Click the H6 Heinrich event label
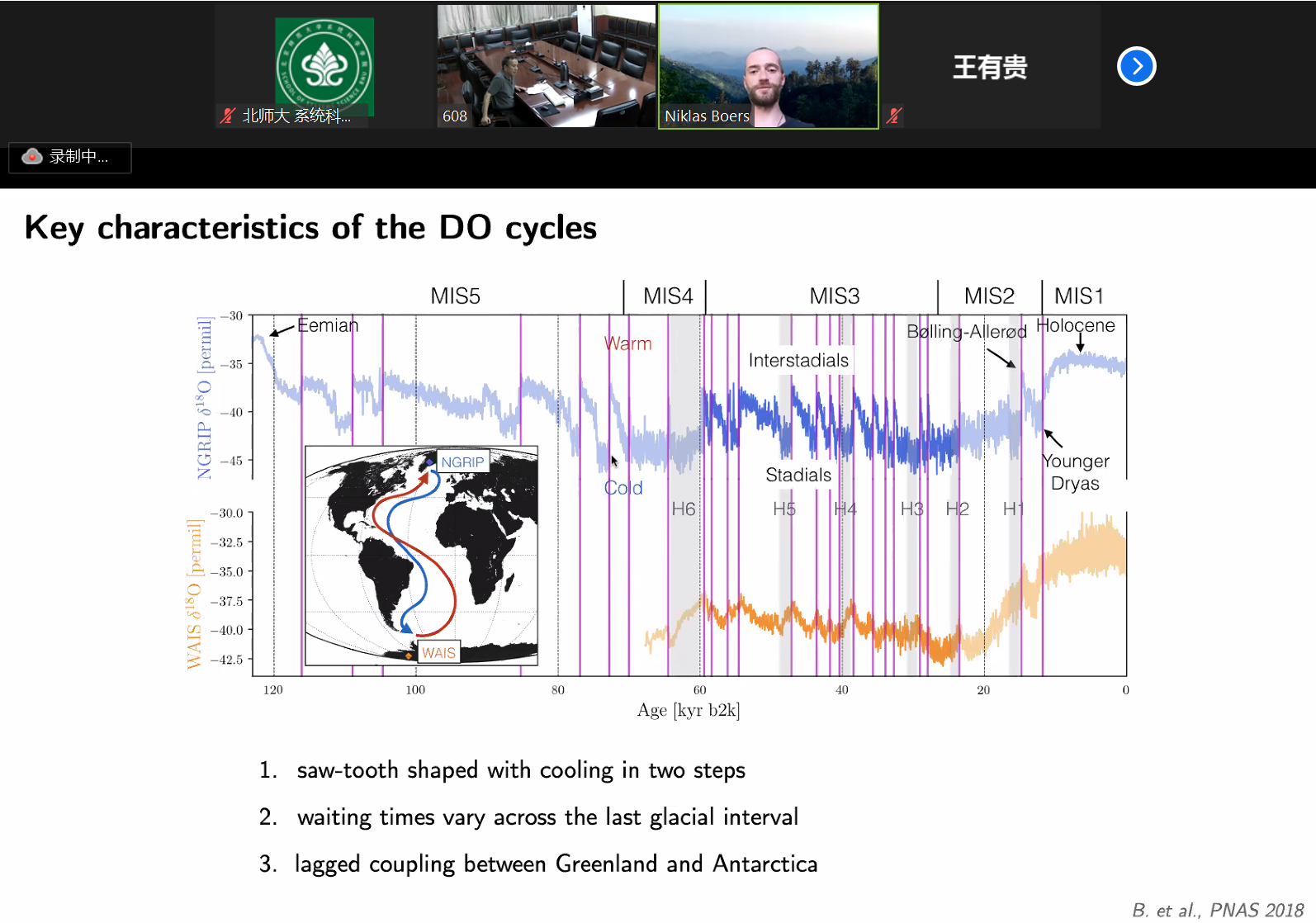 tap(683, 509)
